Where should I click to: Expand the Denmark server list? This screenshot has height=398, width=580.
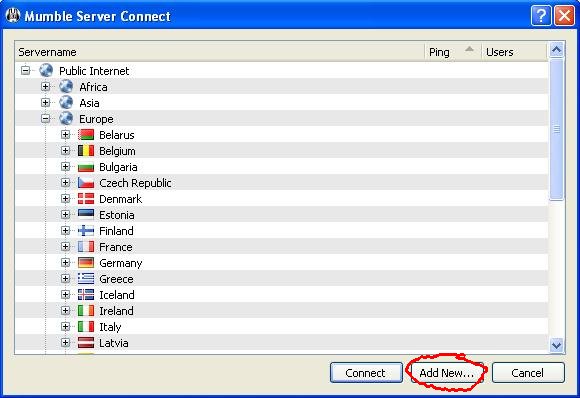[x=65, y=199]
